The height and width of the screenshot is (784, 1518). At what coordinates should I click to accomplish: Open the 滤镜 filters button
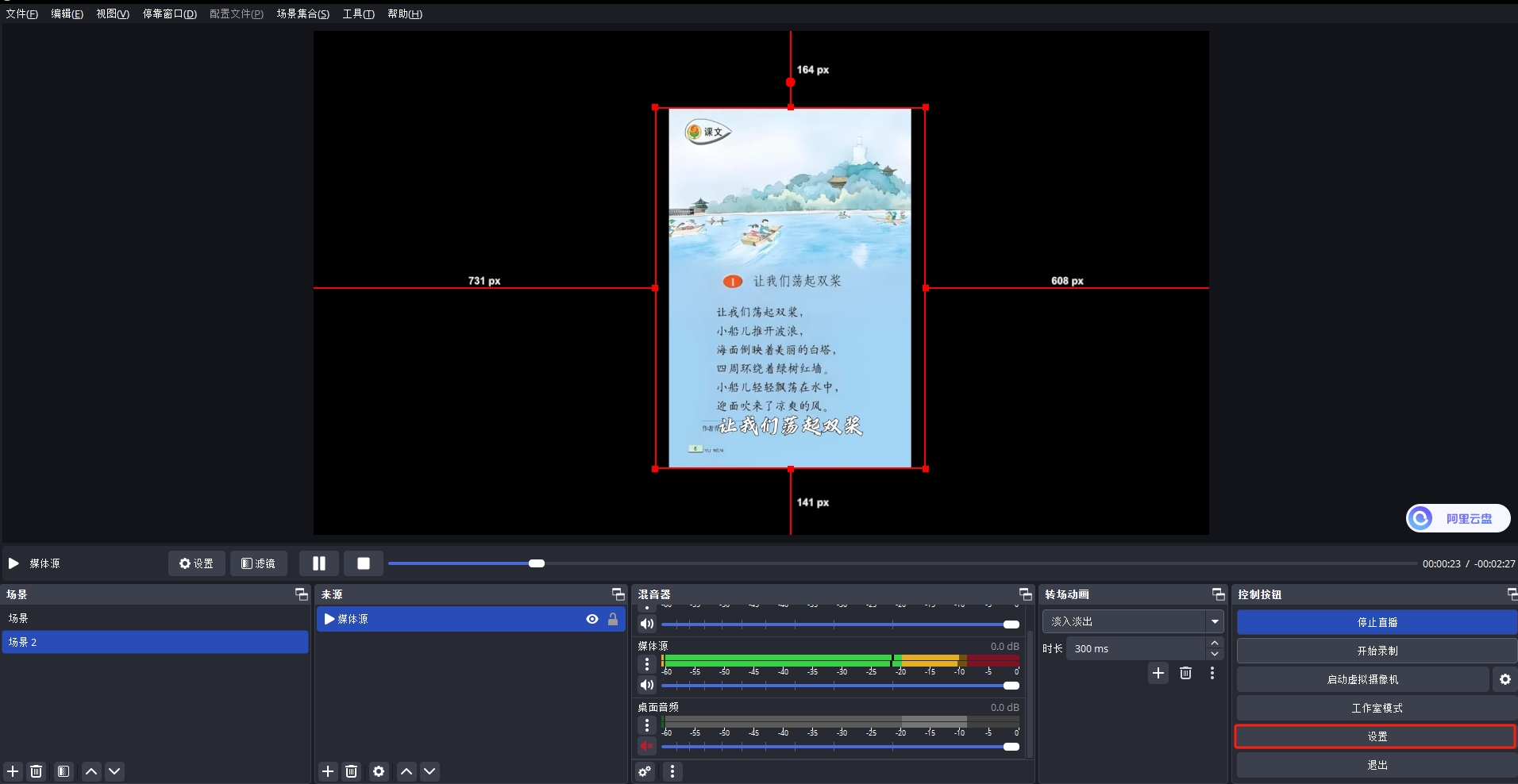pyautogui.click(x=259, y=563)
